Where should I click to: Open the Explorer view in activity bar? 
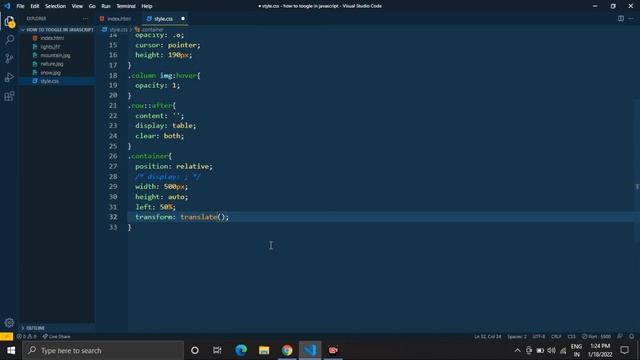click(x=9, y=21)
